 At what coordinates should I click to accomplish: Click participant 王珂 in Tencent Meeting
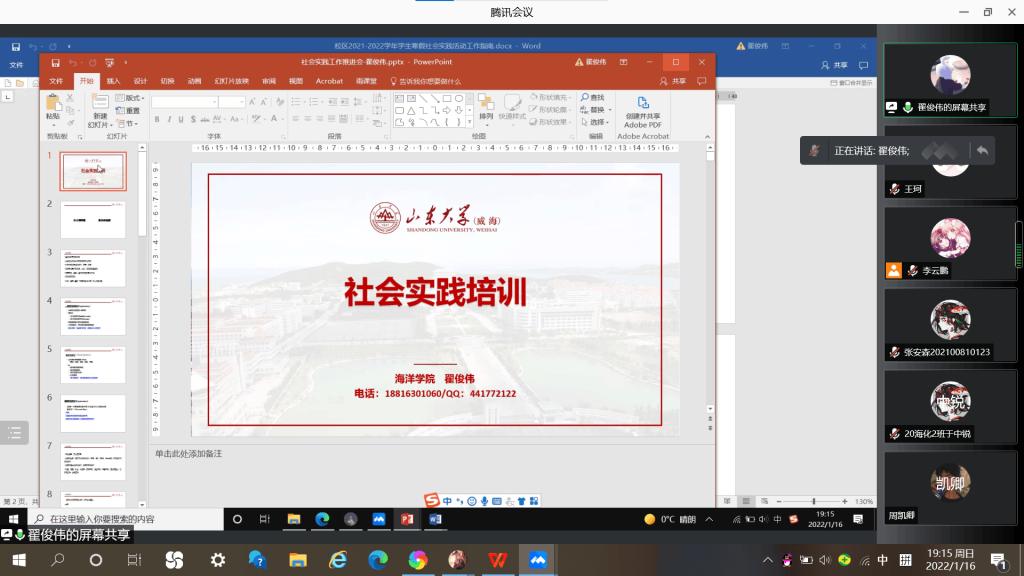(950, 162)
